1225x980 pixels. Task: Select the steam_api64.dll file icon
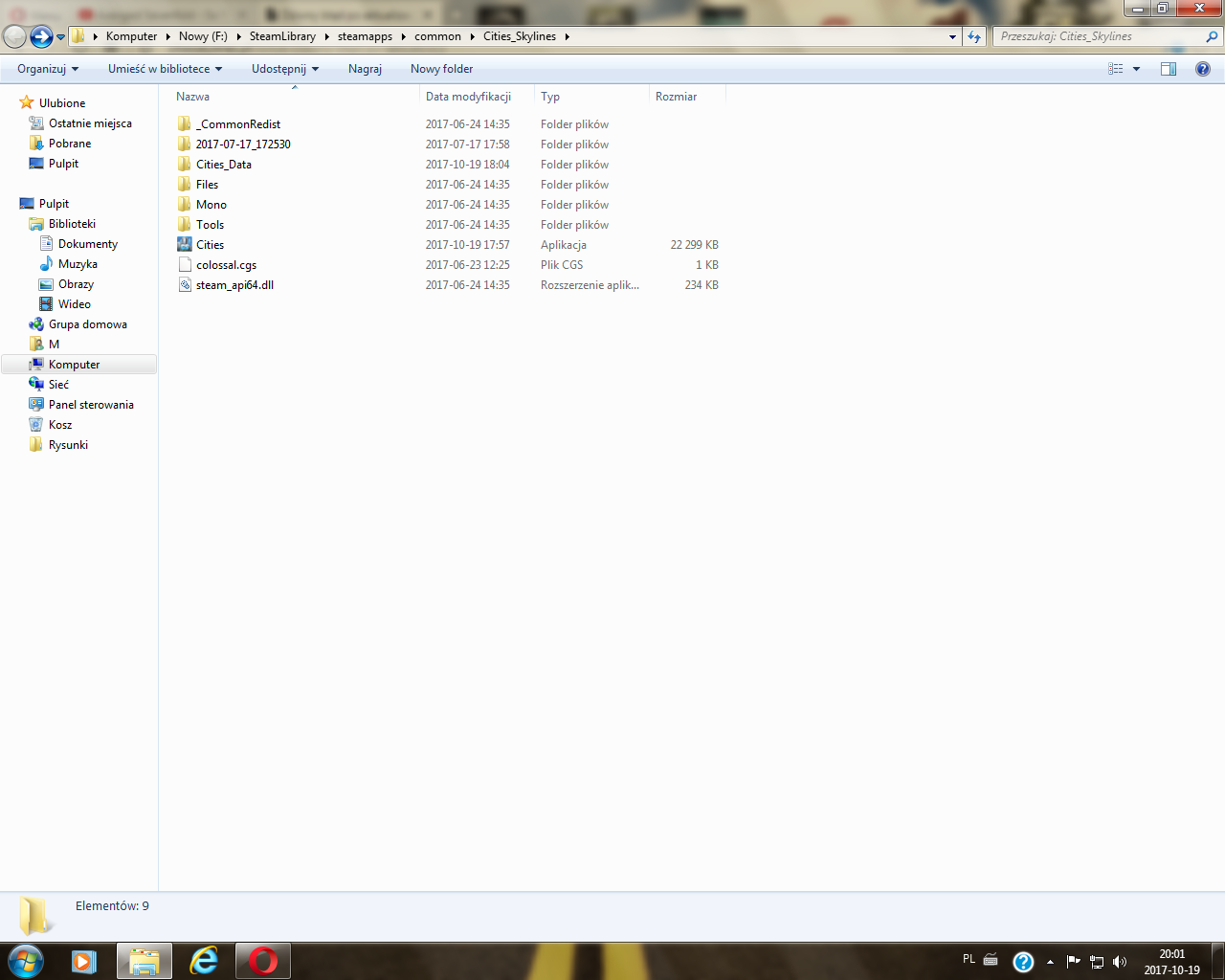pyautogui.click(x=185, y=285)
